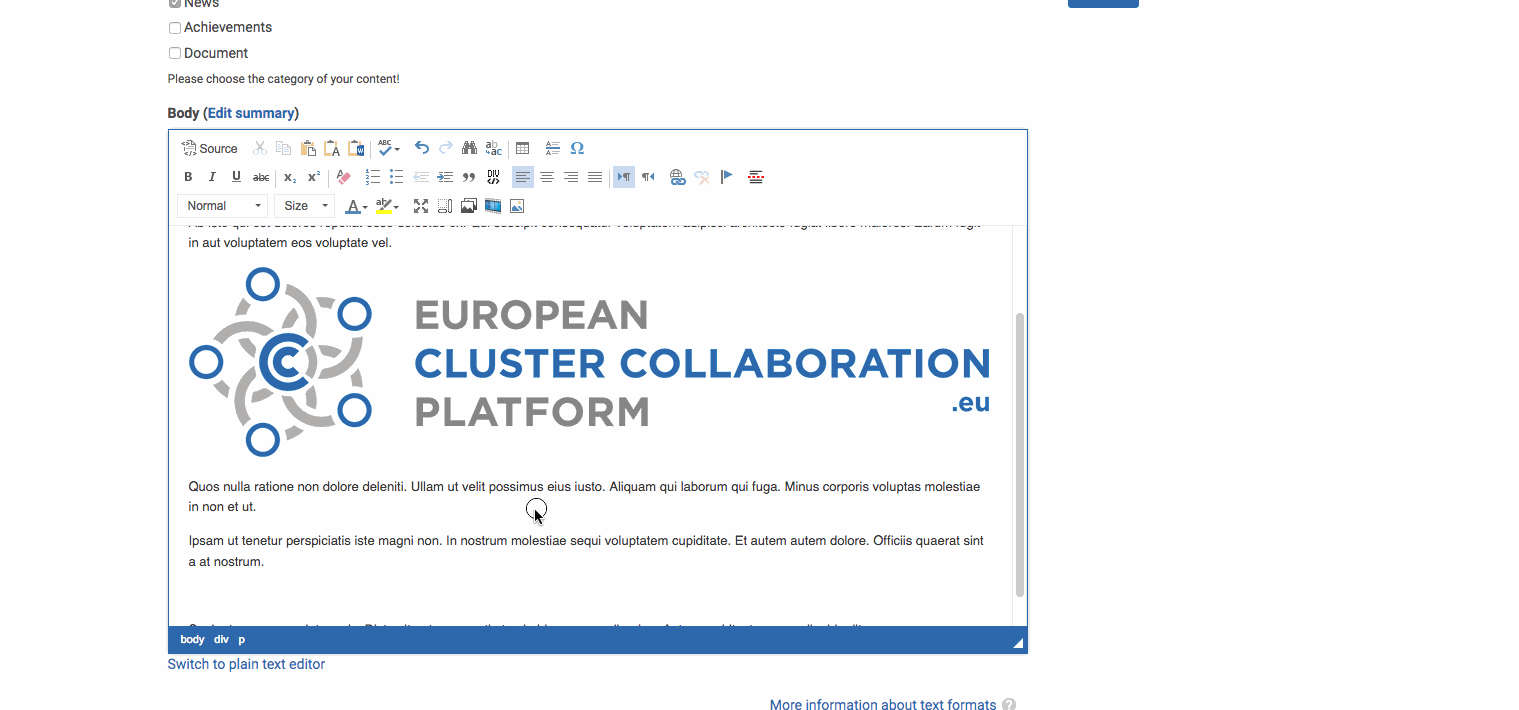The width and height of the screenshot is (1519, 710).
Task: Insert an anchor flag
Action: [x=727, y=177]
